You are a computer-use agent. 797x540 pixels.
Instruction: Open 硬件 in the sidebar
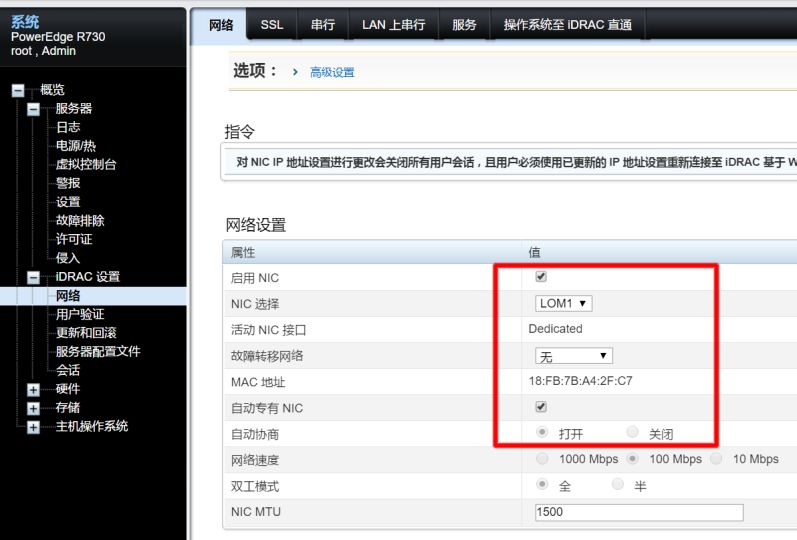pos(68,389)
